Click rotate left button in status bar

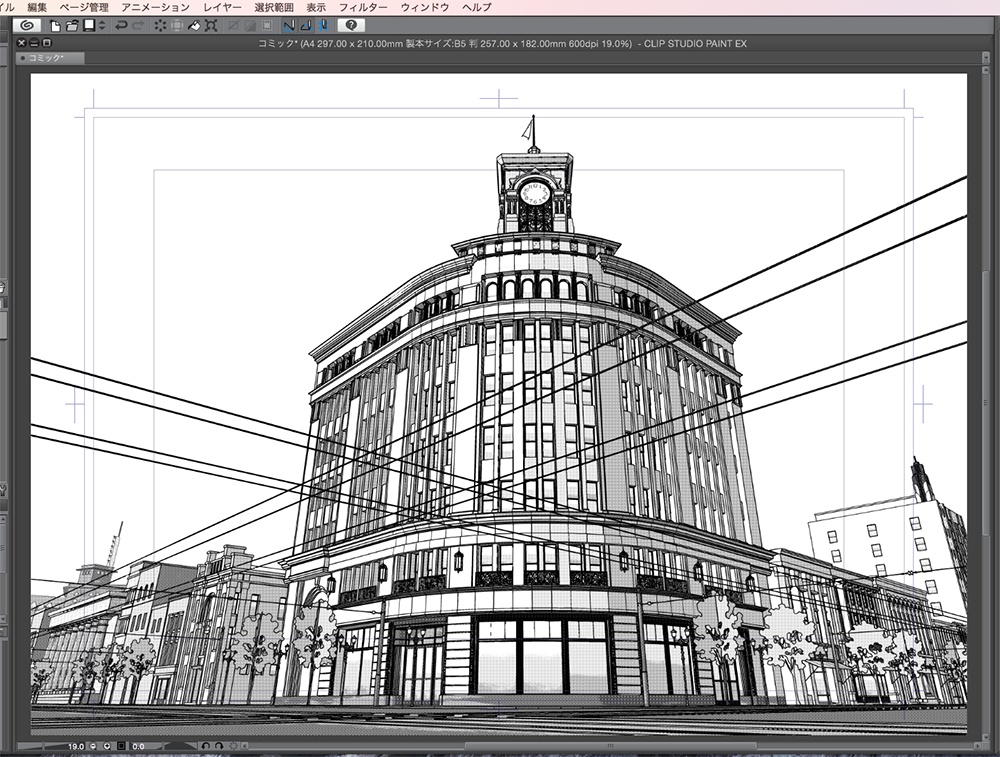click(205, 746)
